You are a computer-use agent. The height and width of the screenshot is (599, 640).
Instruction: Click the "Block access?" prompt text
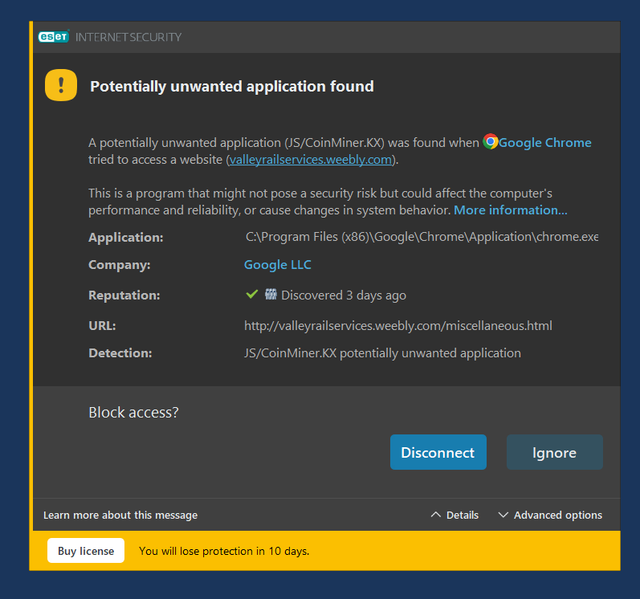click(133, 413)
